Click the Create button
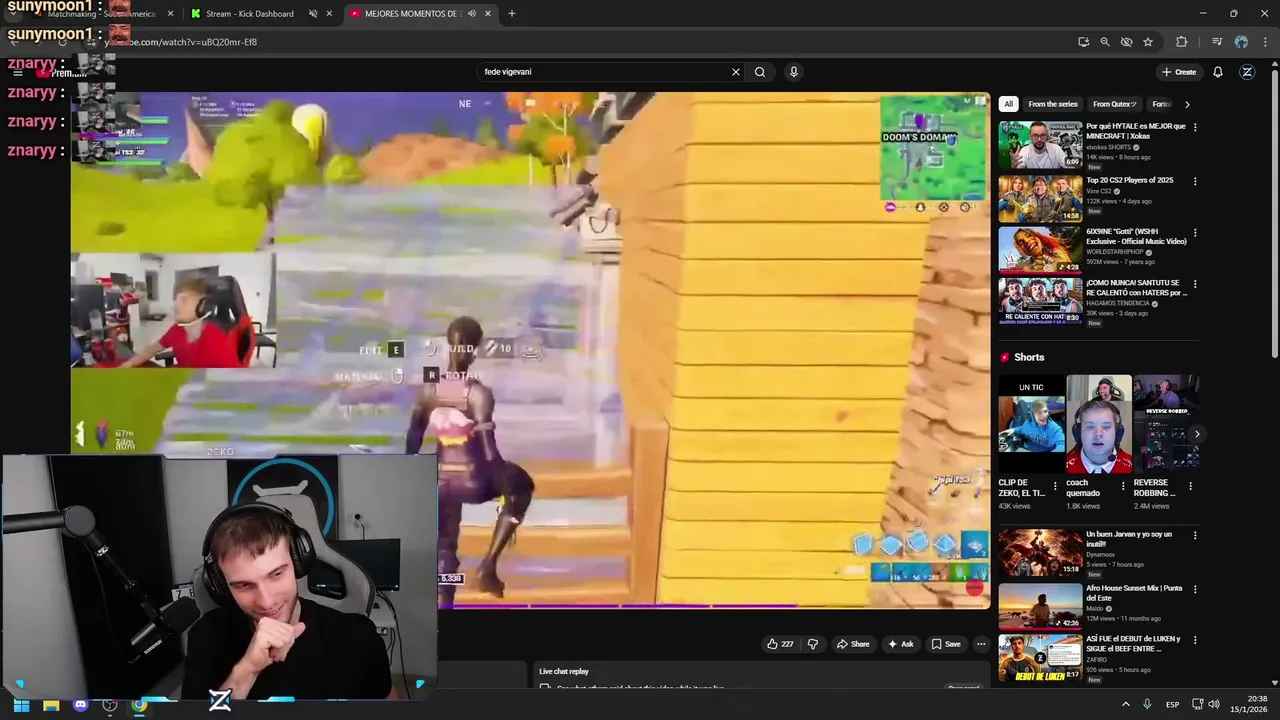1280x720 pixels. pyautogui.click(x=1179, y=72)
